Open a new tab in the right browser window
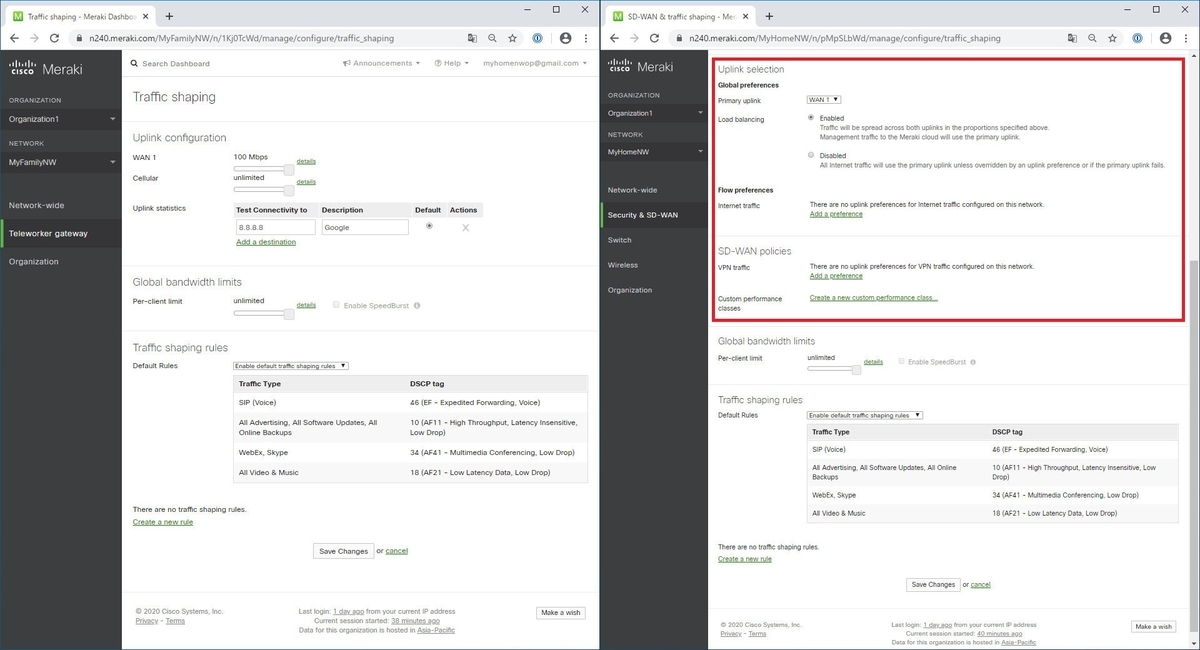This screenshot has width=1200, height=650. click(x=768, y=16)
